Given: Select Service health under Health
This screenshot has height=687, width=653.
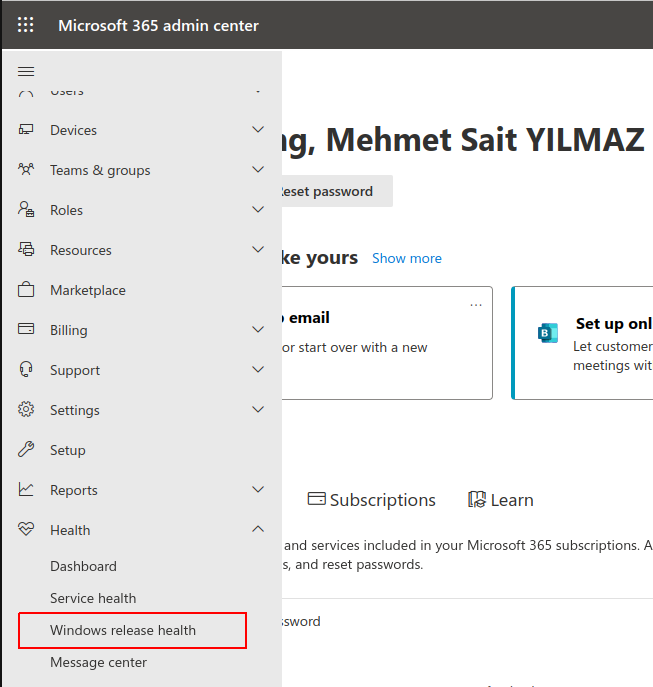Looking at the screenshot, I should click(x=93, y=598).
